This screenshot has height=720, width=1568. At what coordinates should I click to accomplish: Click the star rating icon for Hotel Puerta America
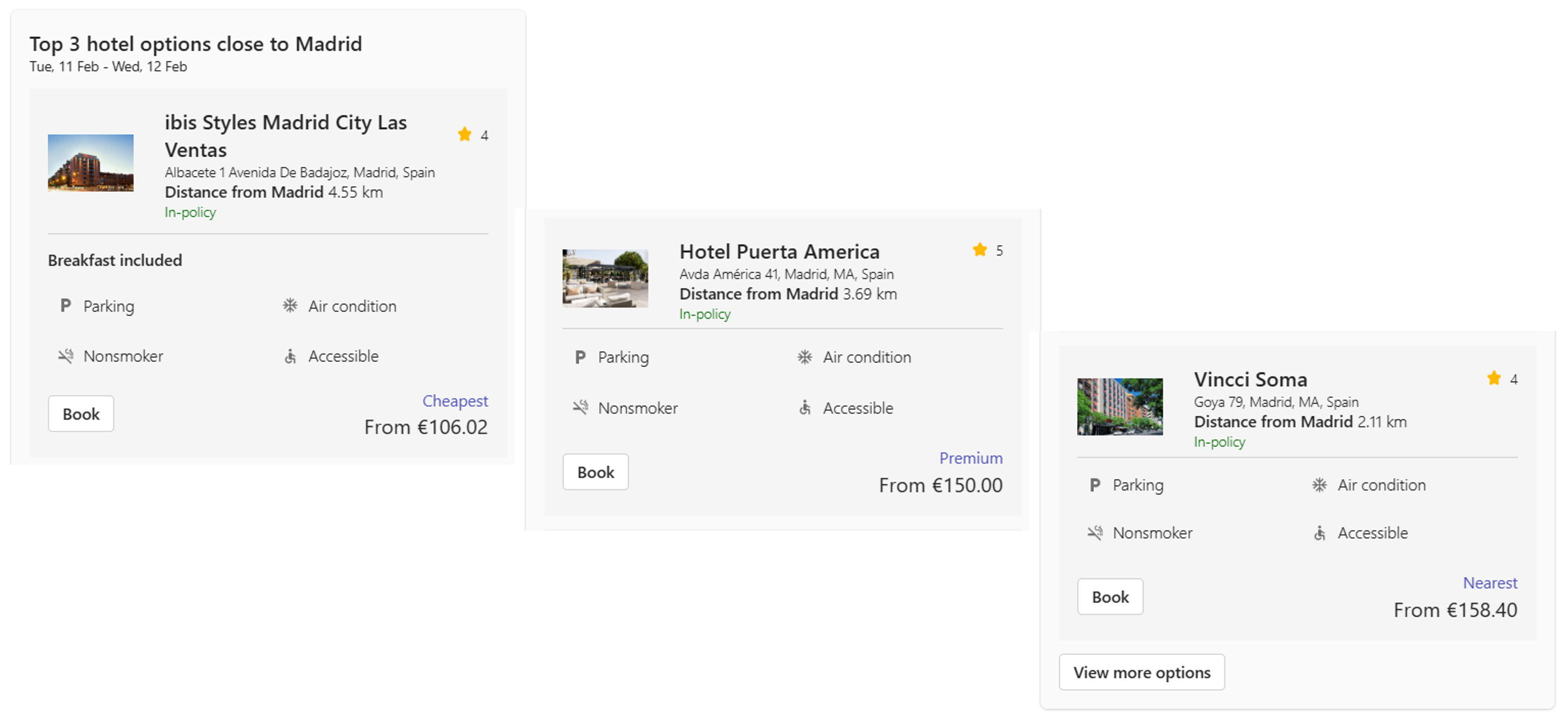pos(979,250)
